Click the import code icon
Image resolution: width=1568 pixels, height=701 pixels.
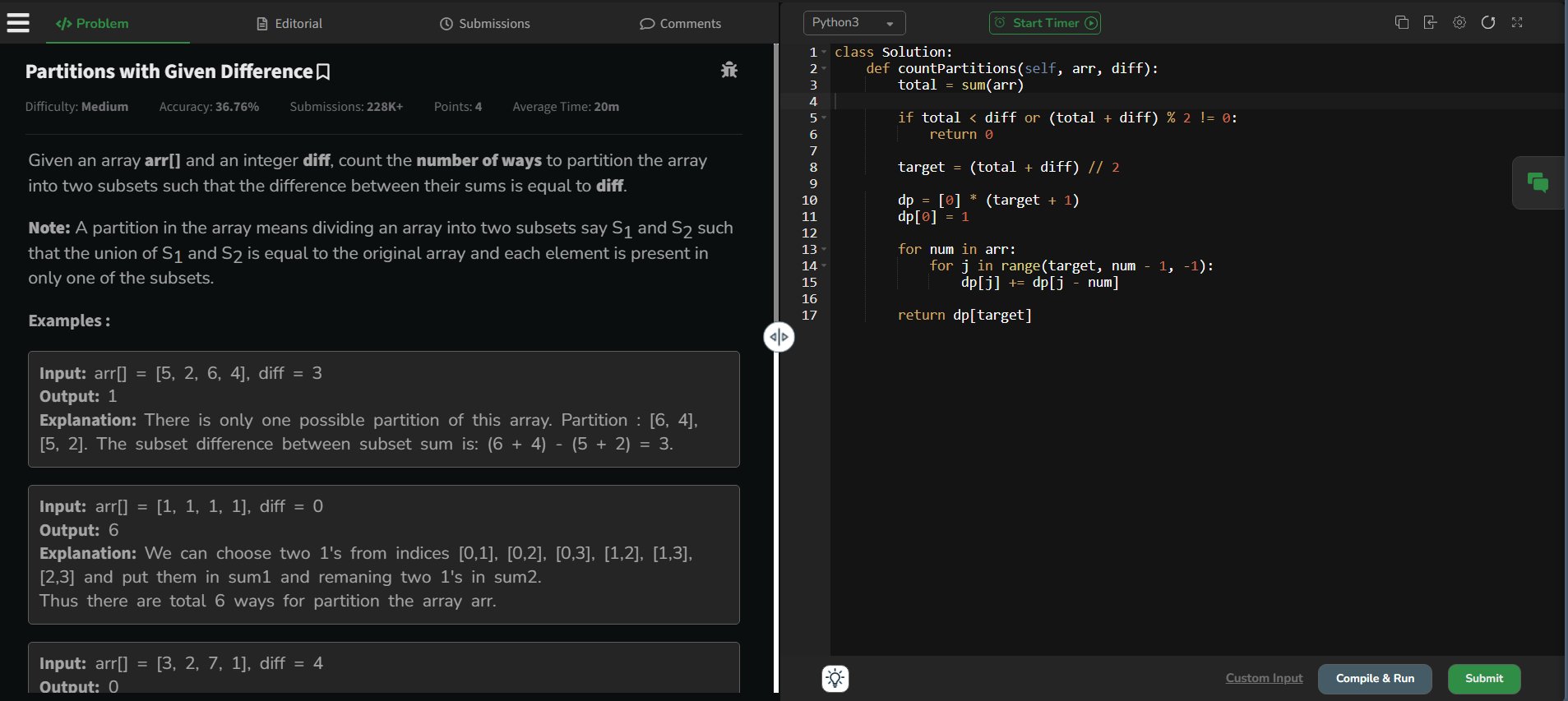(1431, 23)
